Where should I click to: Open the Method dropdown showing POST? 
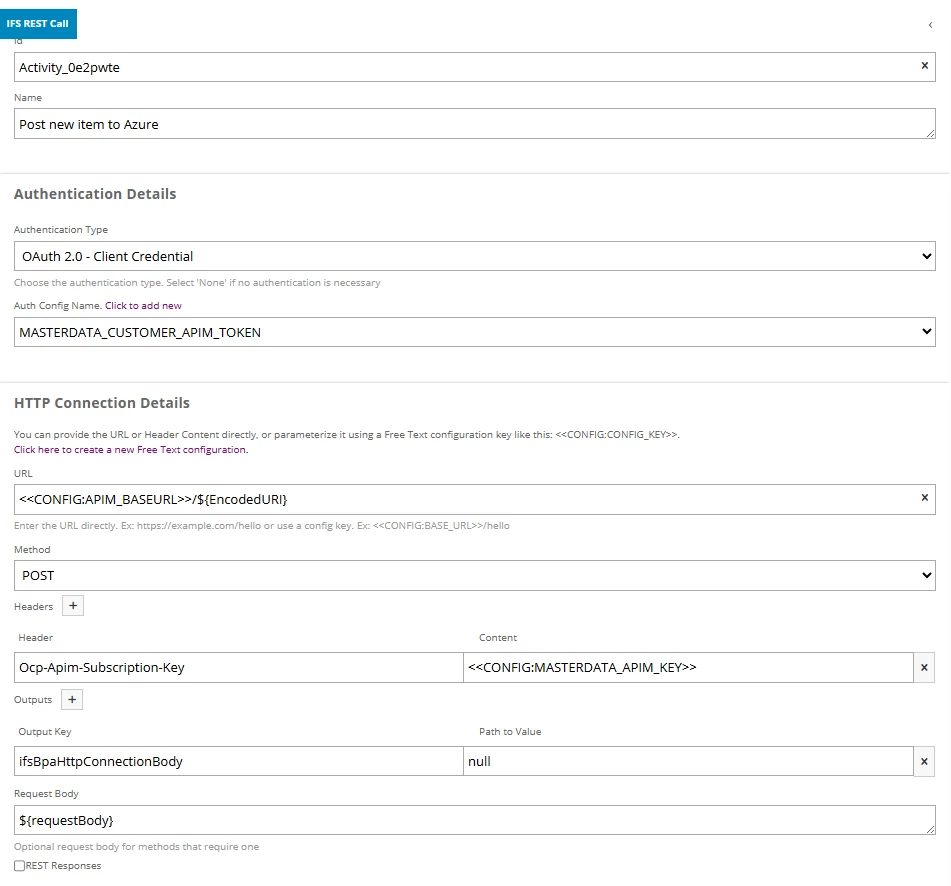click(x=474, y=575)
